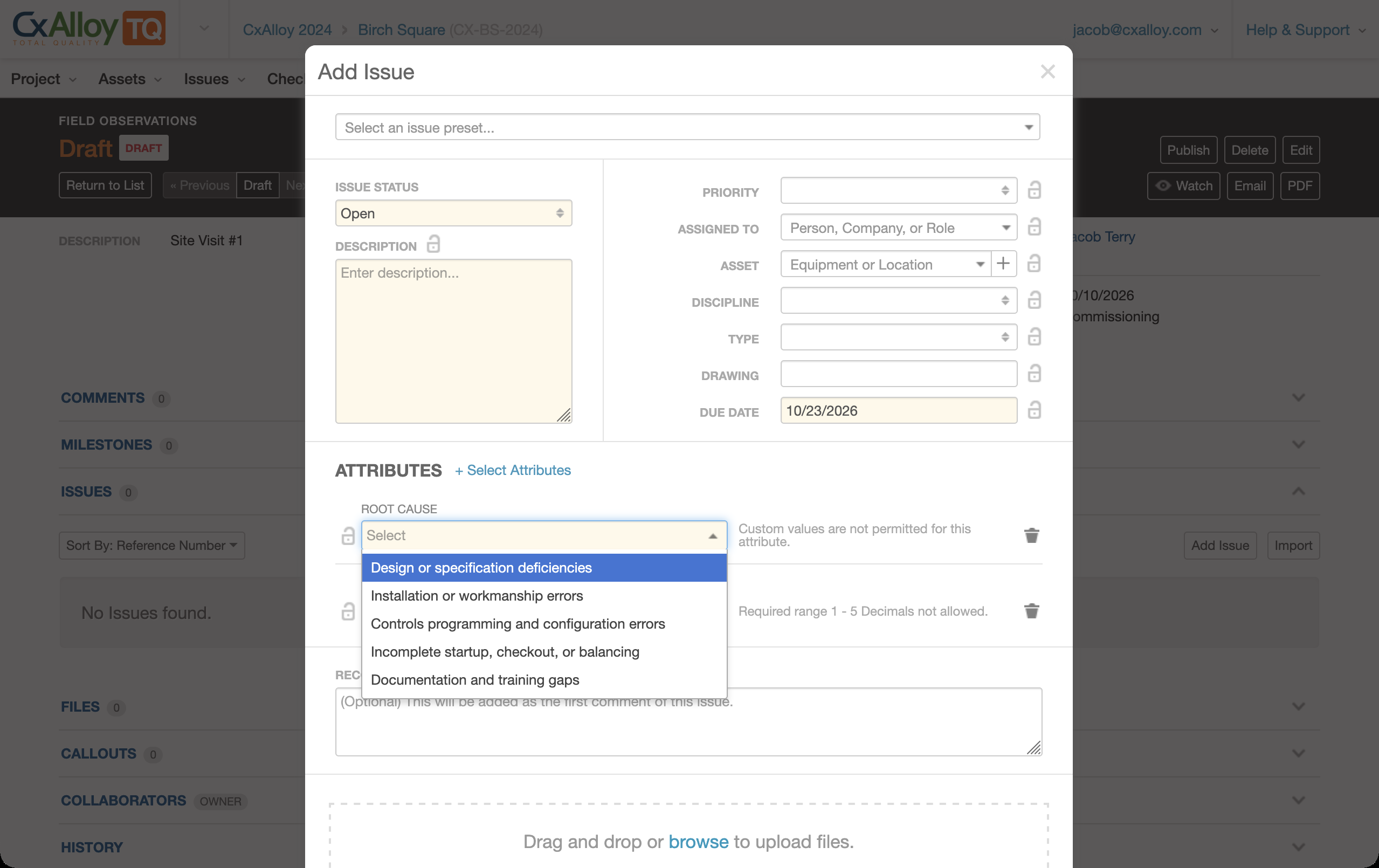Click the Description text area

pos(453,341)
